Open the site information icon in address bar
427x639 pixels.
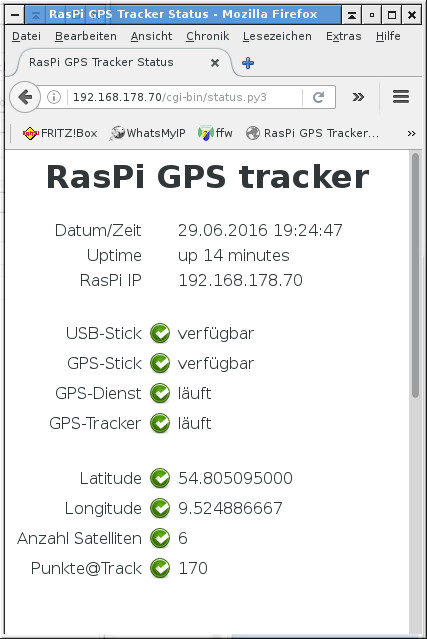(54, 97)
